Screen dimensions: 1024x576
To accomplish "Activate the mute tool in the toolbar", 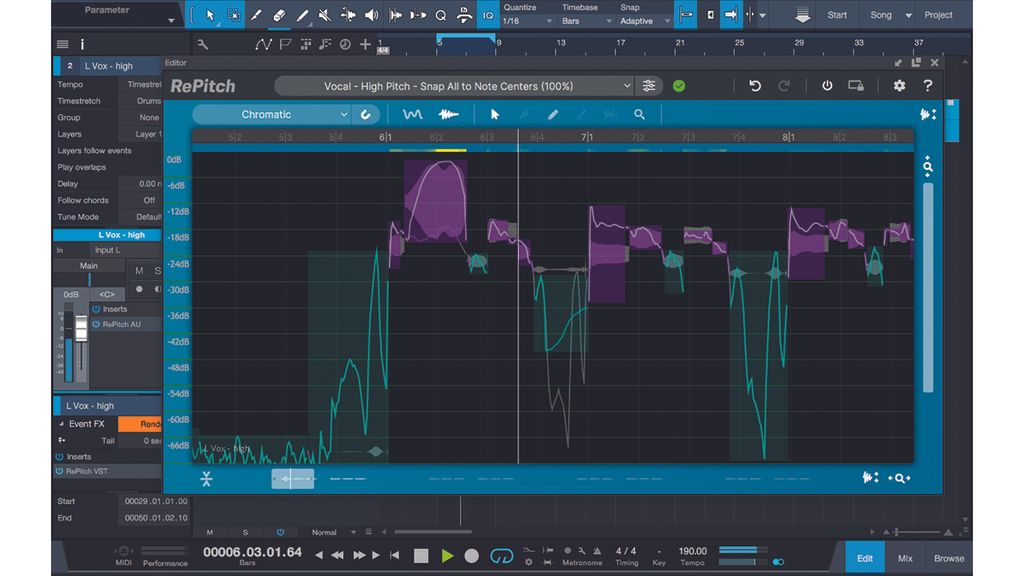I will pyautogui.click(x=325, y=15).
